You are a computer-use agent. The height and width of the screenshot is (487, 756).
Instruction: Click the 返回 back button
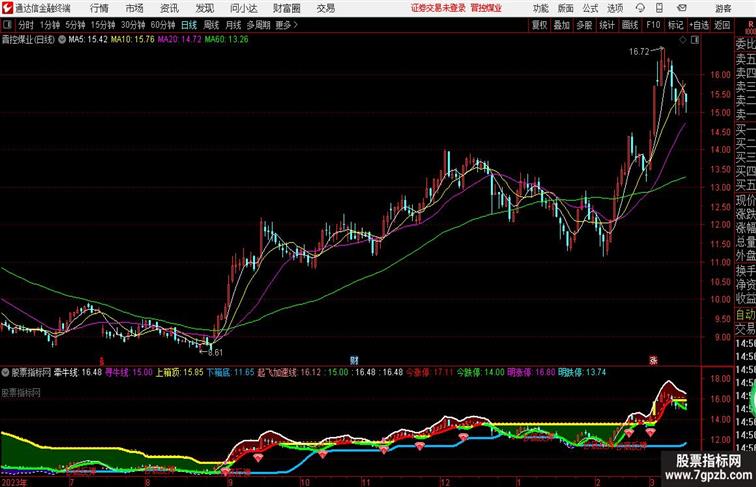click(x=722, y=25)
